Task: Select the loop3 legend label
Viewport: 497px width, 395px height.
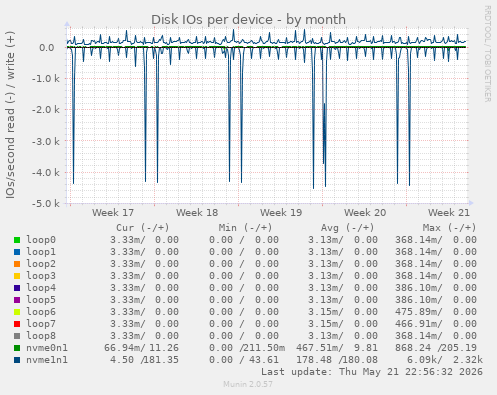Action: pyautogui.click(x=41, y=276)
